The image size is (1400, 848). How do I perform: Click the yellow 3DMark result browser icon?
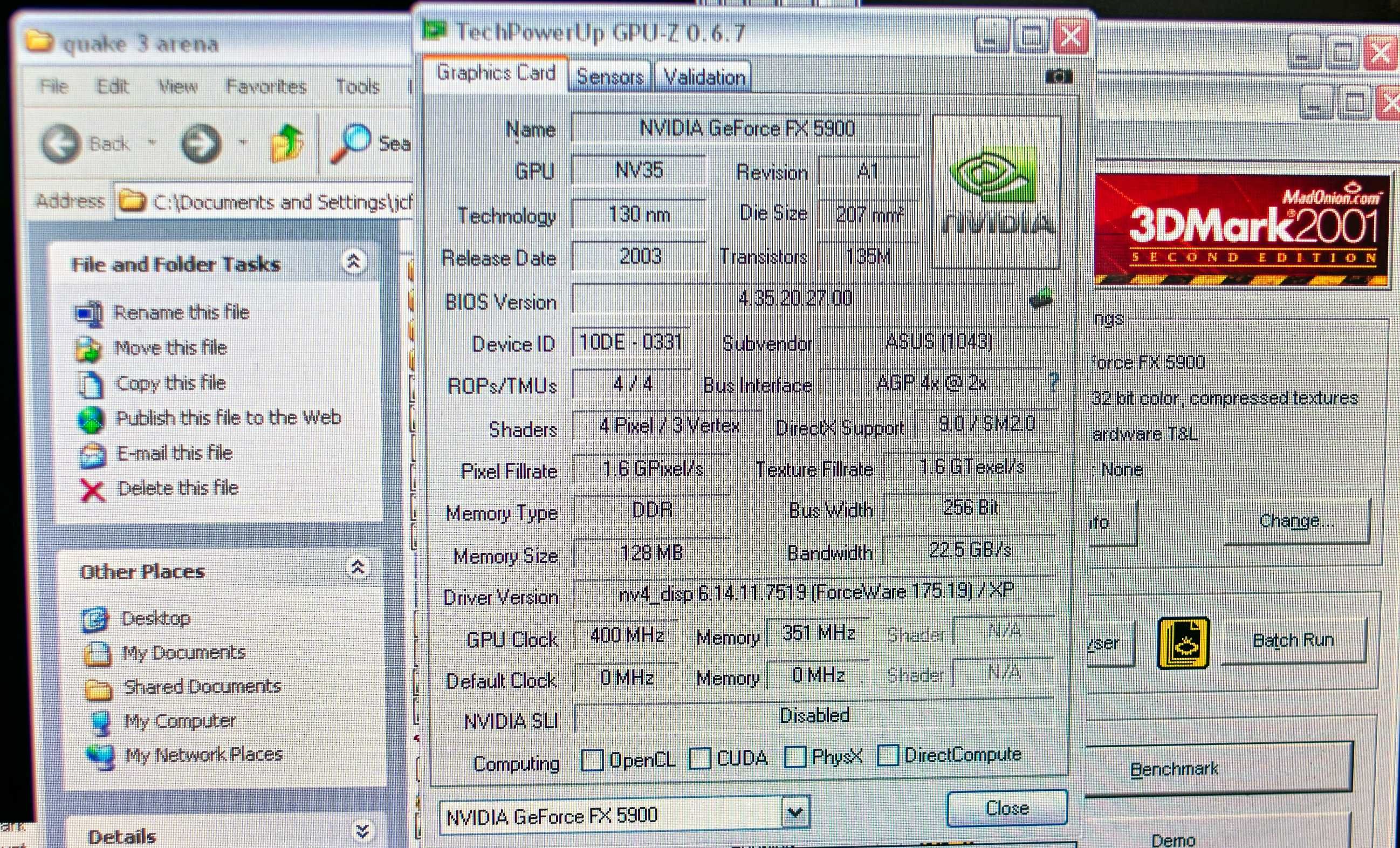coord(1184,643)
